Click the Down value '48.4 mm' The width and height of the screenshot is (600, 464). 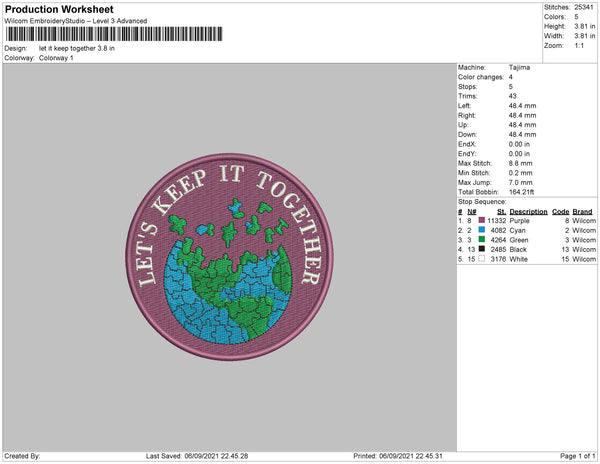pyautogui.click(x=522, y=135)
